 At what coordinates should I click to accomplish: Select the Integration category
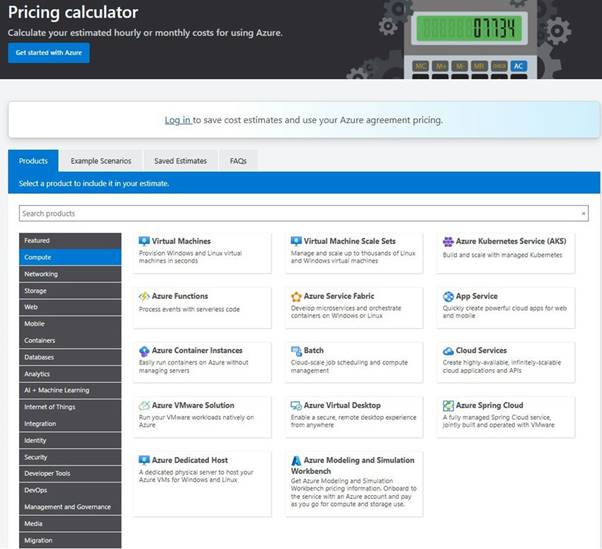70,423
